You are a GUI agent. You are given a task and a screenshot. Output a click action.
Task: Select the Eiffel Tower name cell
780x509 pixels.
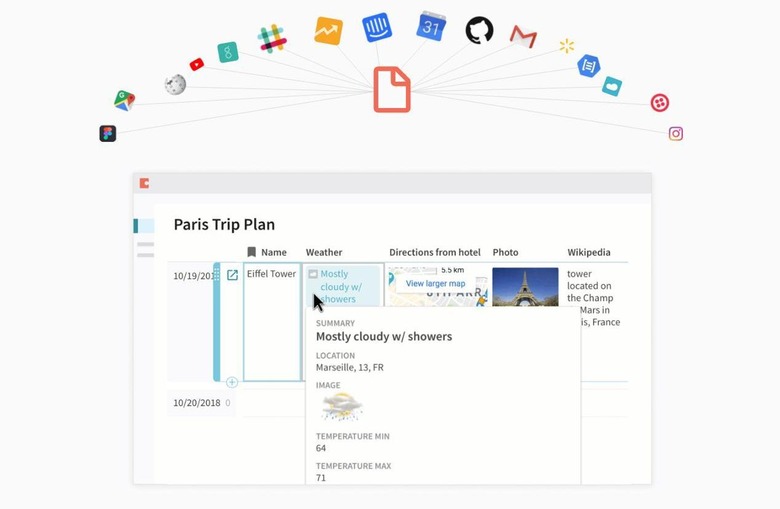[272, 322]
